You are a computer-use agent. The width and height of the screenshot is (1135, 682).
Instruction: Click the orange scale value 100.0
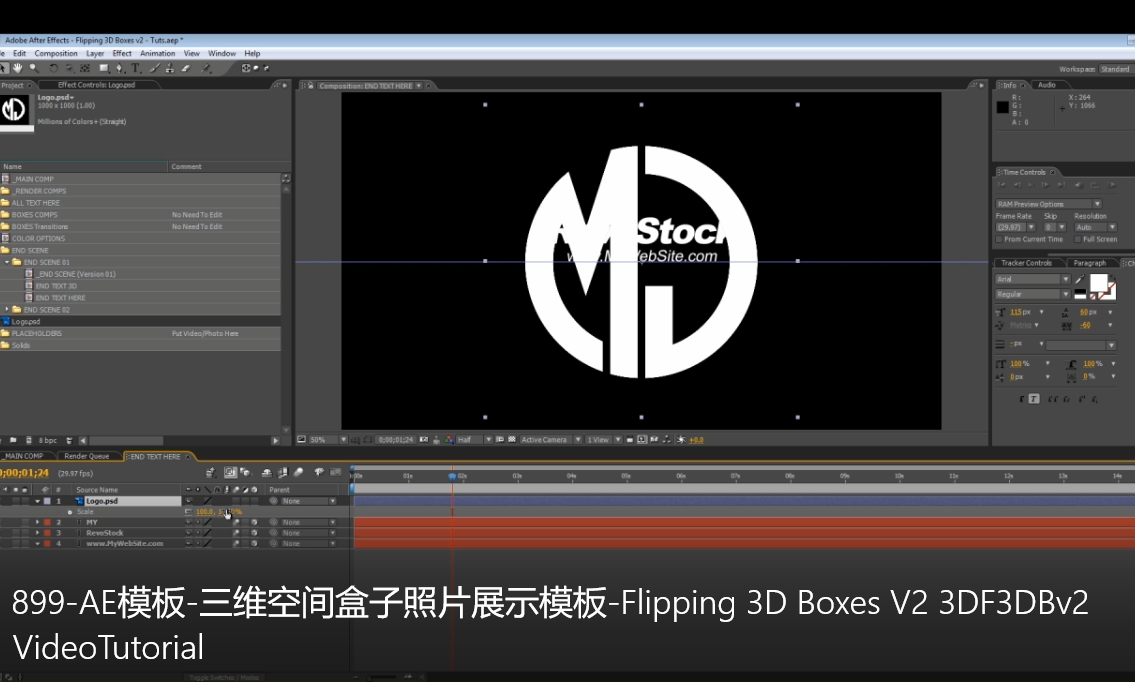pyautogui.click(x=205, y=512)
